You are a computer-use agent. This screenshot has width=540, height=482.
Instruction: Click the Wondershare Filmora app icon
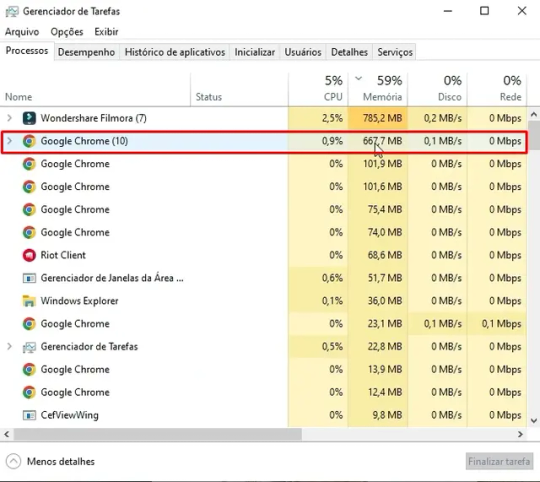(x=29, y=118)
